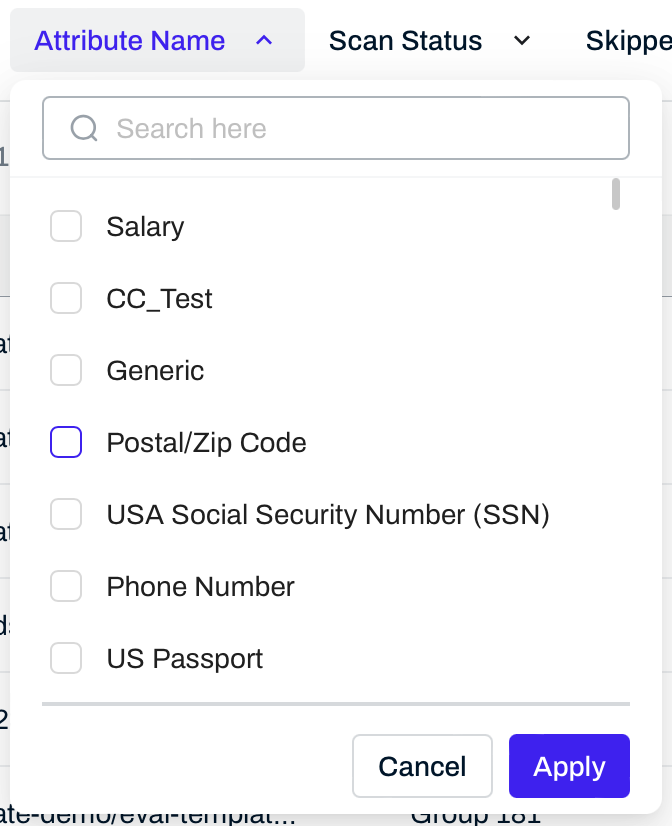672x826 pixels.
Task: Mark the US Passport checkbox
Action: (x=66, y=659)
